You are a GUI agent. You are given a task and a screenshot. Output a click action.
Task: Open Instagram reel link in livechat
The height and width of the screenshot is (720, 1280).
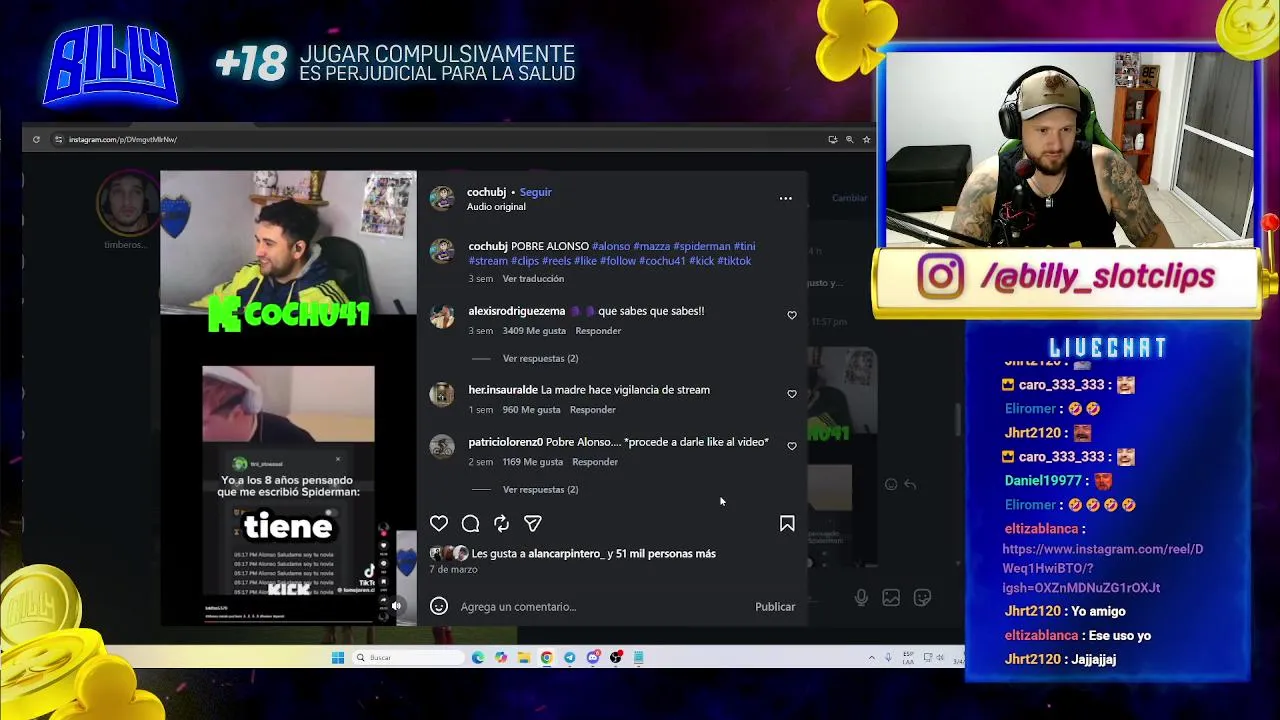pos(1102,568)
